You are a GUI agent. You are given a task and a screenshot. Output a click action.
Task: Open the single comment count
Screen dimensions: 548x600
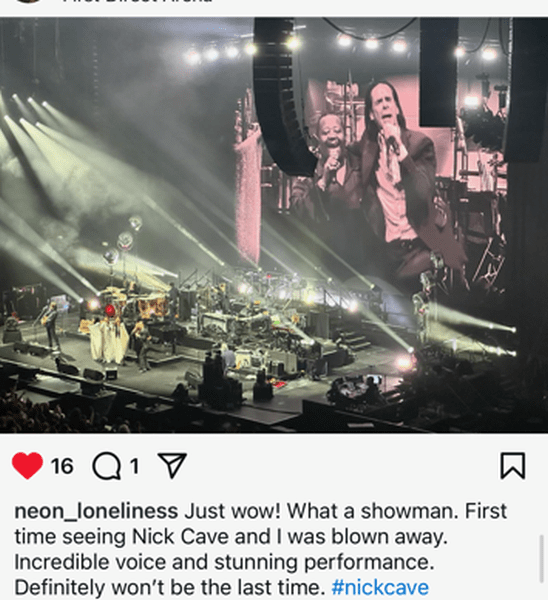(134, 466)
